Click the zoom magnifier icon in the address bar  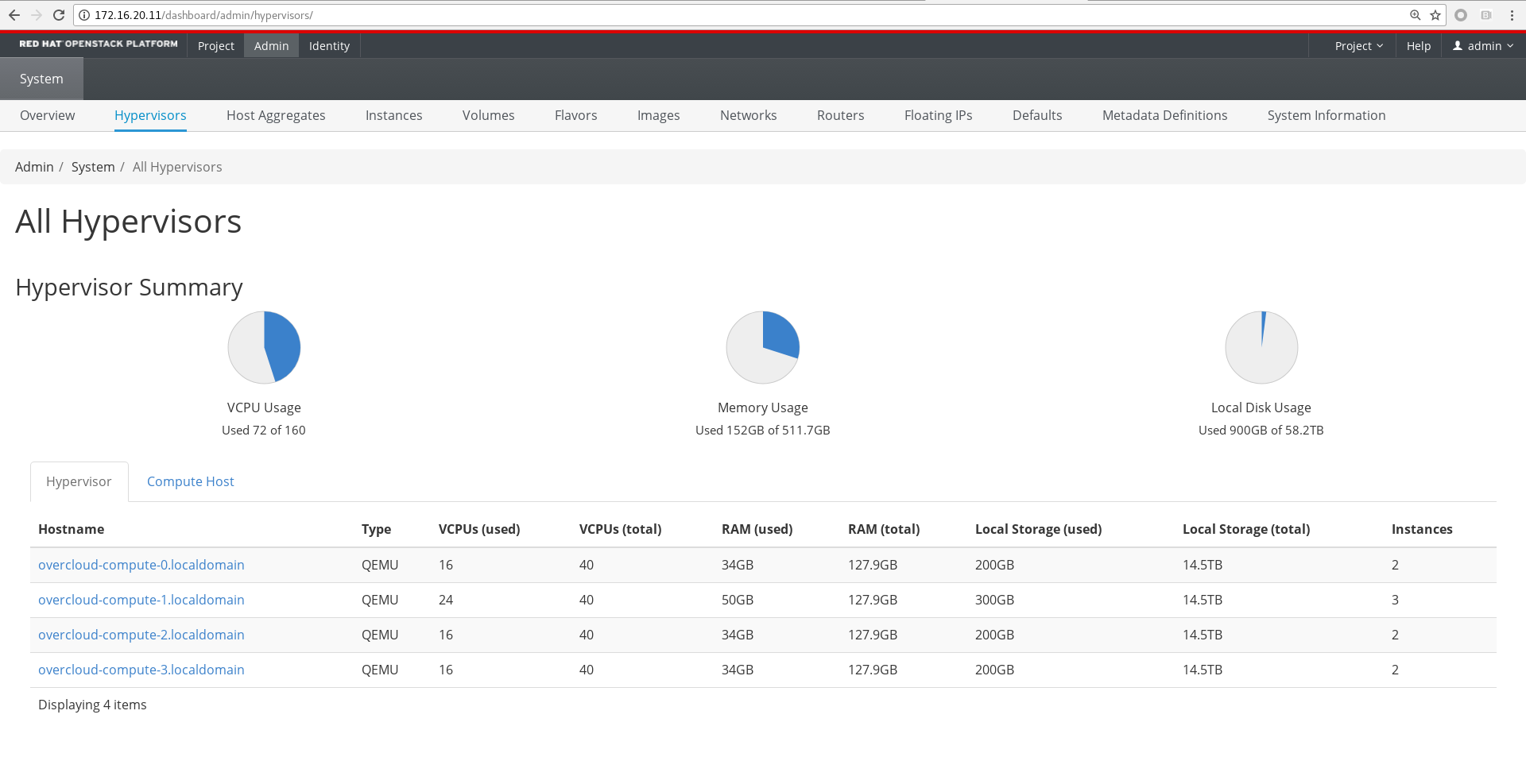[x=1416, y=15]
